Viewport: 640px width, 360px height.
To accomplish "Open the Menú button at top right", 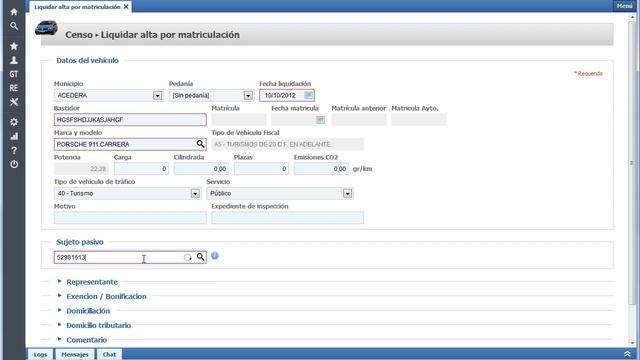I will [624, 6].
